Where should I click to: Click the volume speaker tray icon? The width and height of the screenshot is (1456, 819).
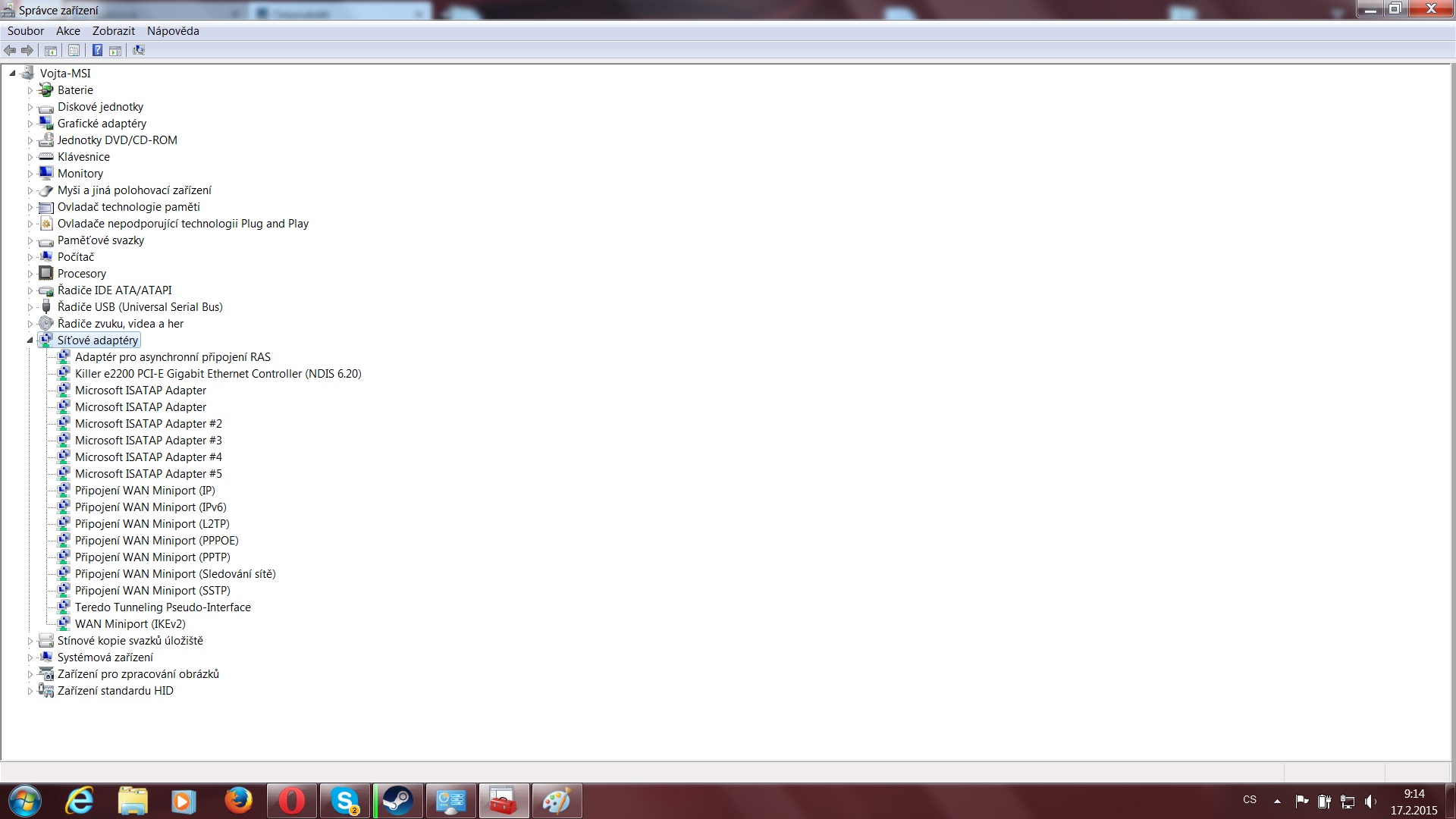click(x=1370, y=801)
